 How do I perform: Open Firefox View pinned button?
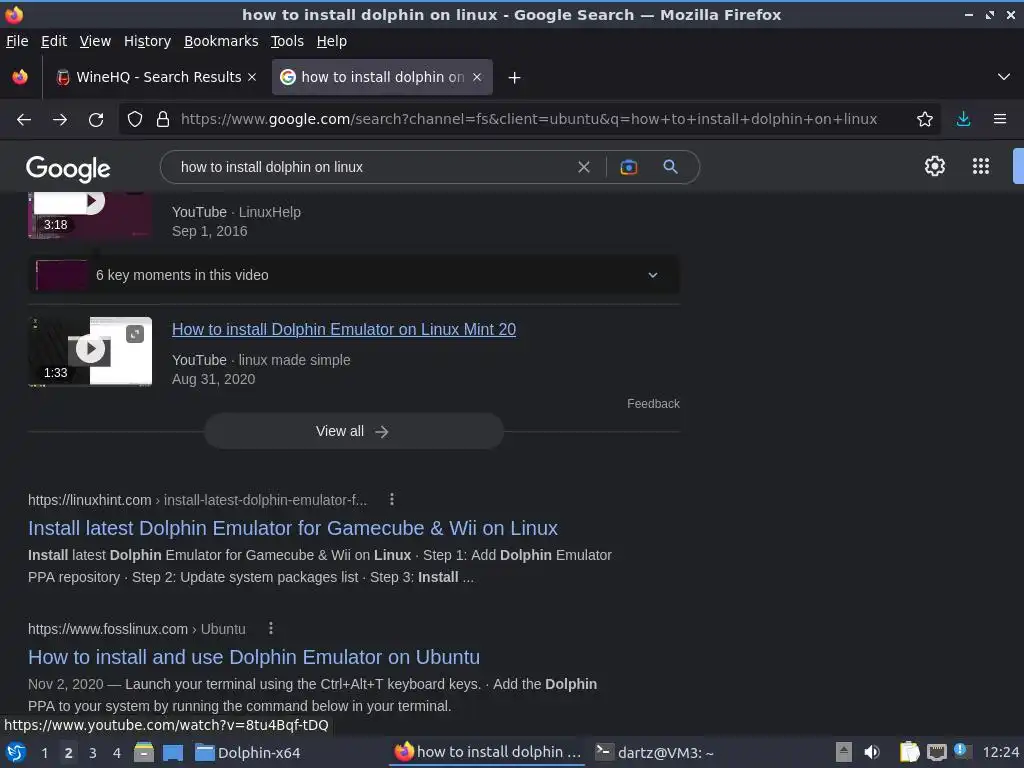[x=20, y=77]
